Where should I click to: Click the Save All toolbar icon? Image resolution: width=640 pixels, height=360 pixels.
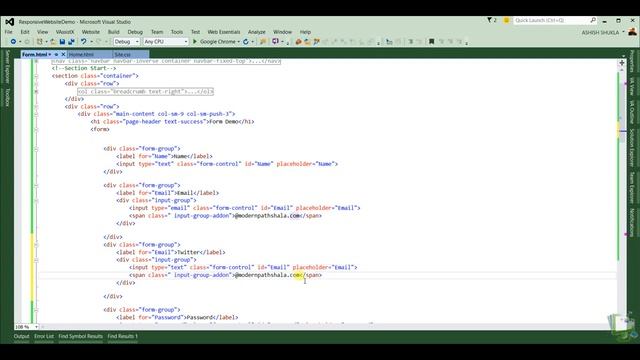pos(71,42)
